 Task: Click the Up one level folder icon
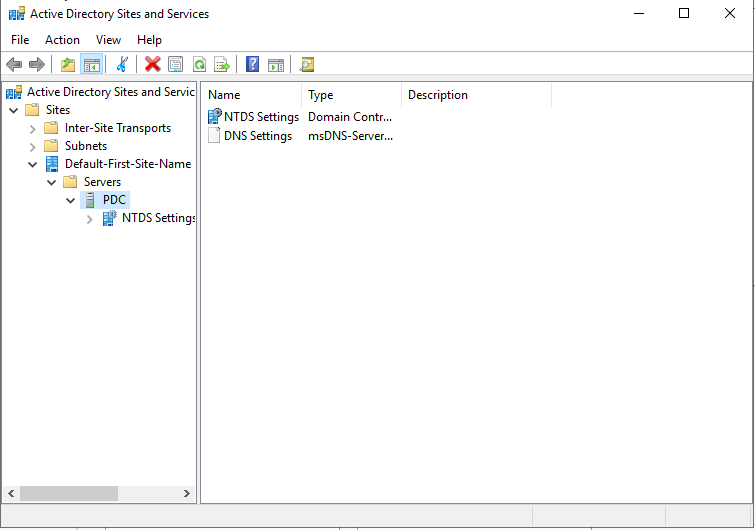click(x=68, y=64)
